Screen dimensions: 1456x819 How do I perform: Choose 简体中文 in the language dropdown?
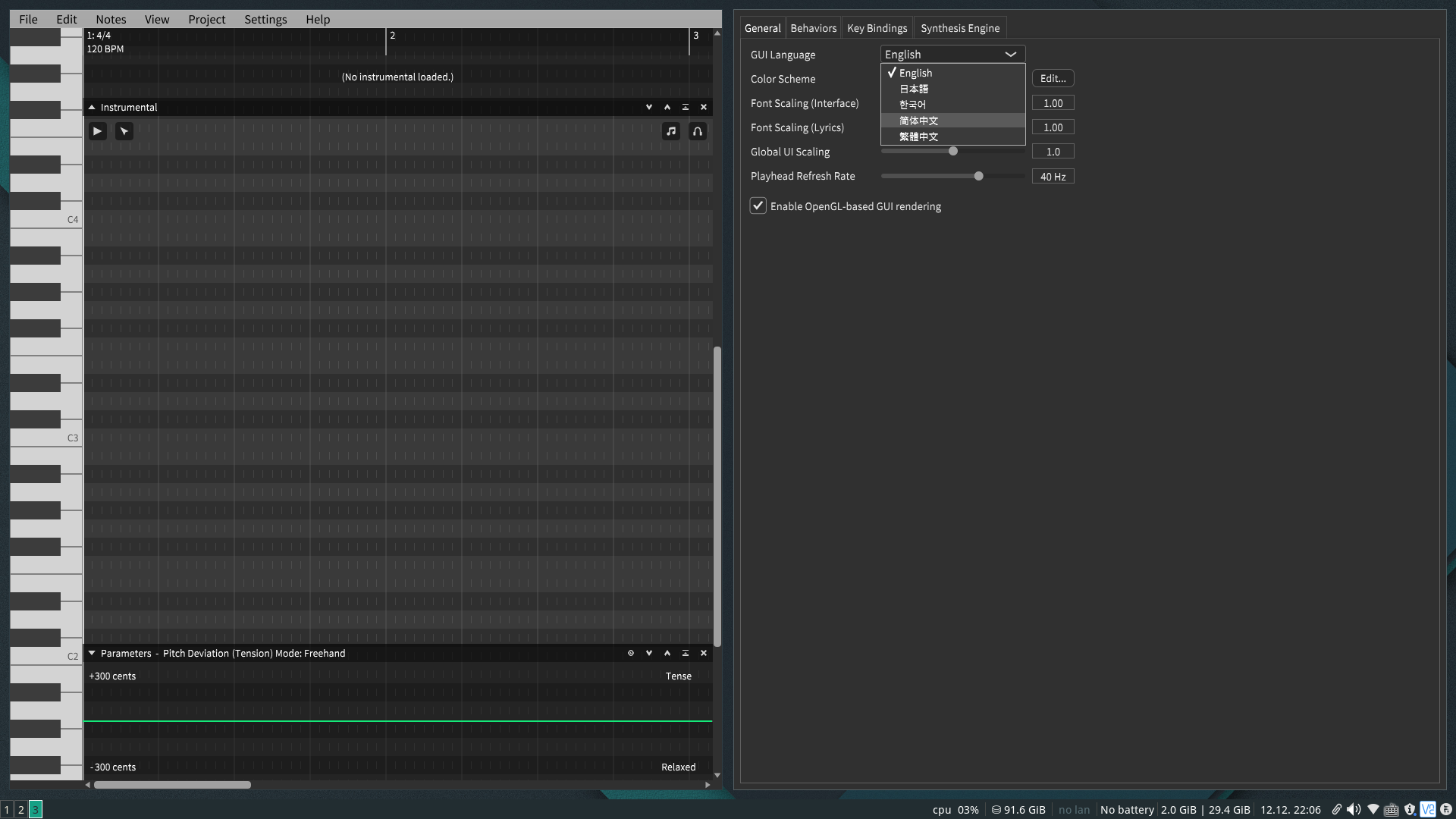(x=919, y=121)
